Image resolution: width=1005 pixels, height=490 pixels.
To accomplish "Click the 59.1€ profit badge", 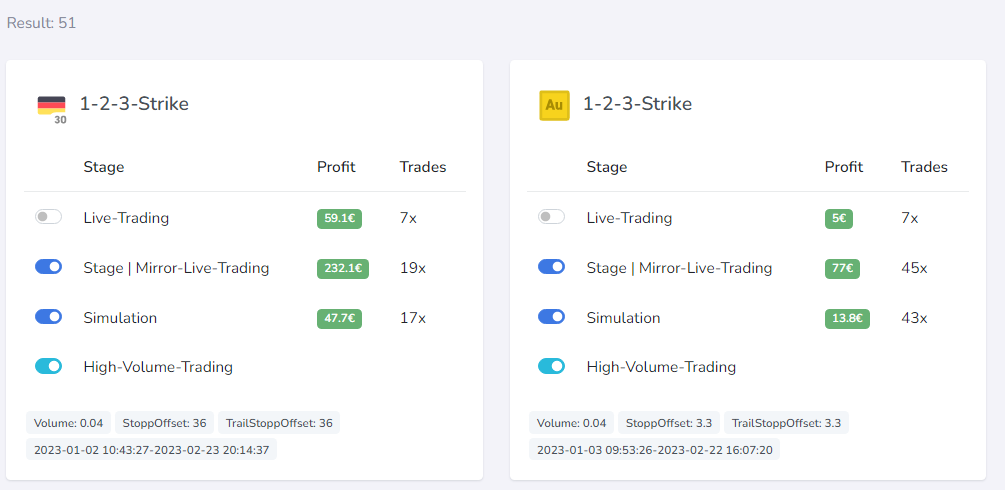I will (340, 219).
